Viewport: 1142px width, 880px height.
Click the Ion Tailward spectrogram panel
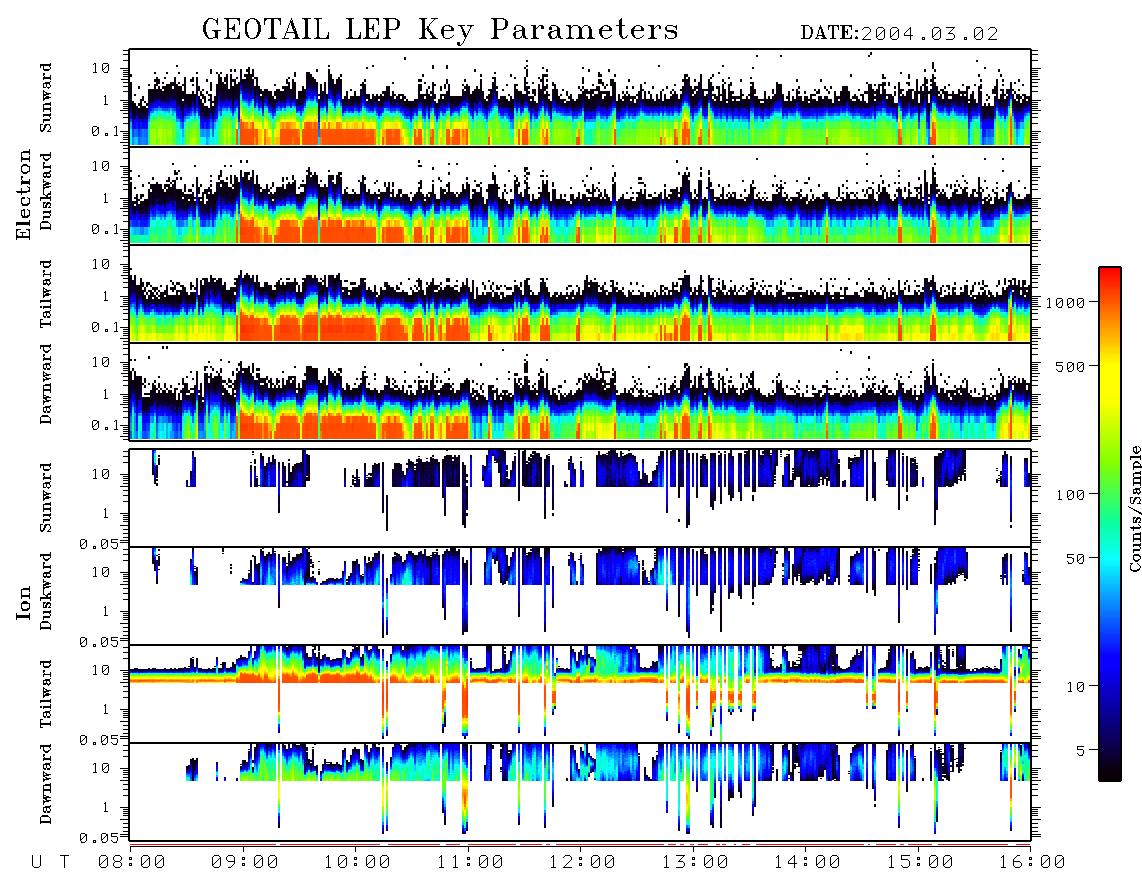[580, 694]
